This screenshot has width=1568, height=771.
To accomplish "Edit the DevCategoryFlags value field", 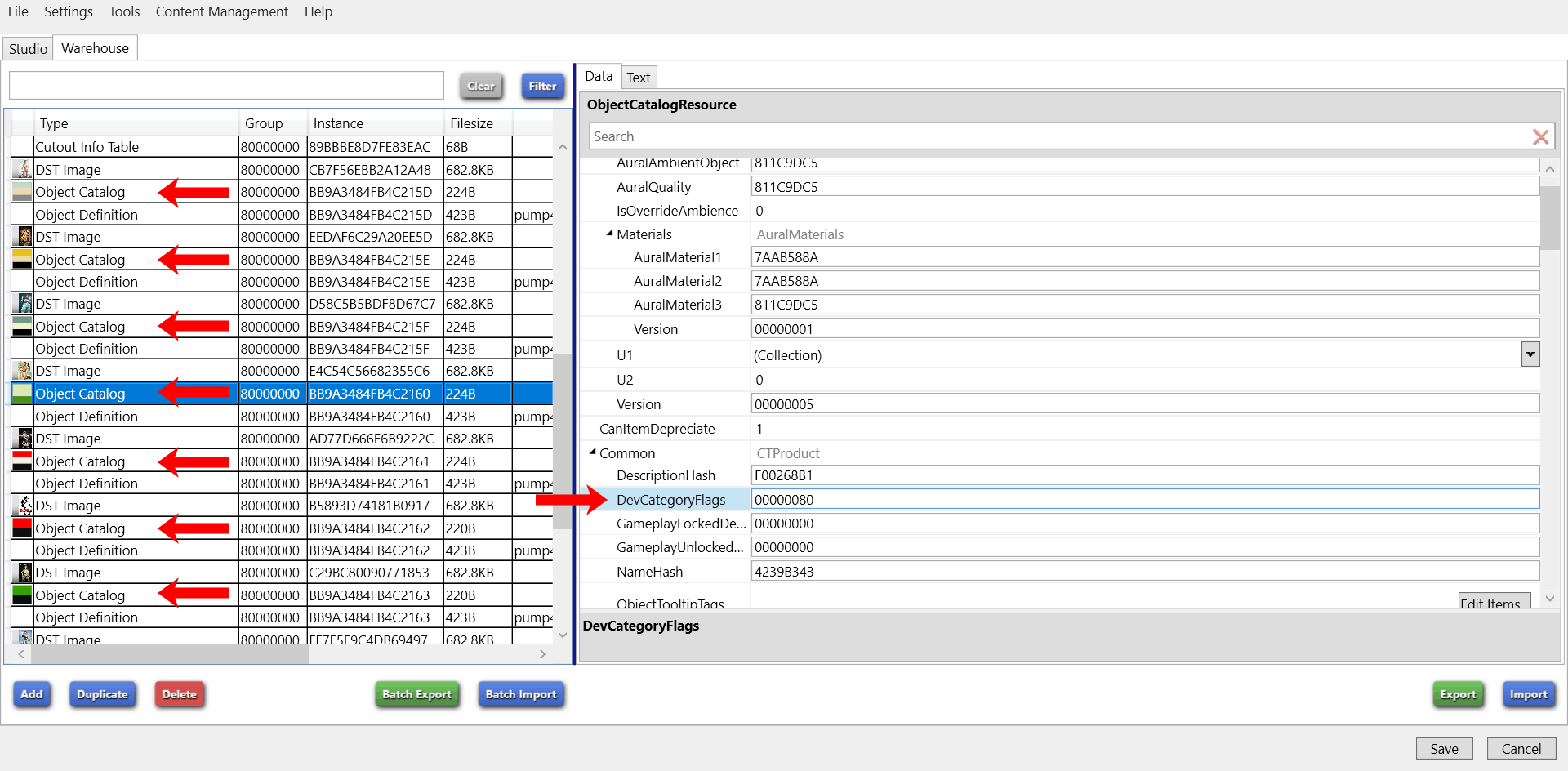I will [1145, 499].
